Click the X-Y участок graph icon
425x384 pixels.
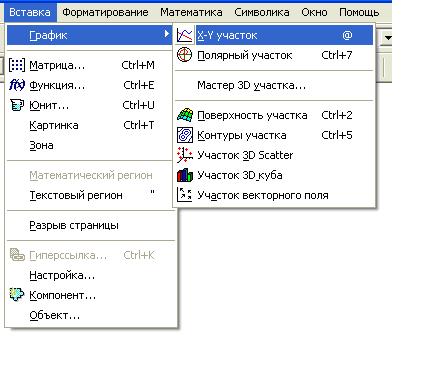tap(184, 35)
